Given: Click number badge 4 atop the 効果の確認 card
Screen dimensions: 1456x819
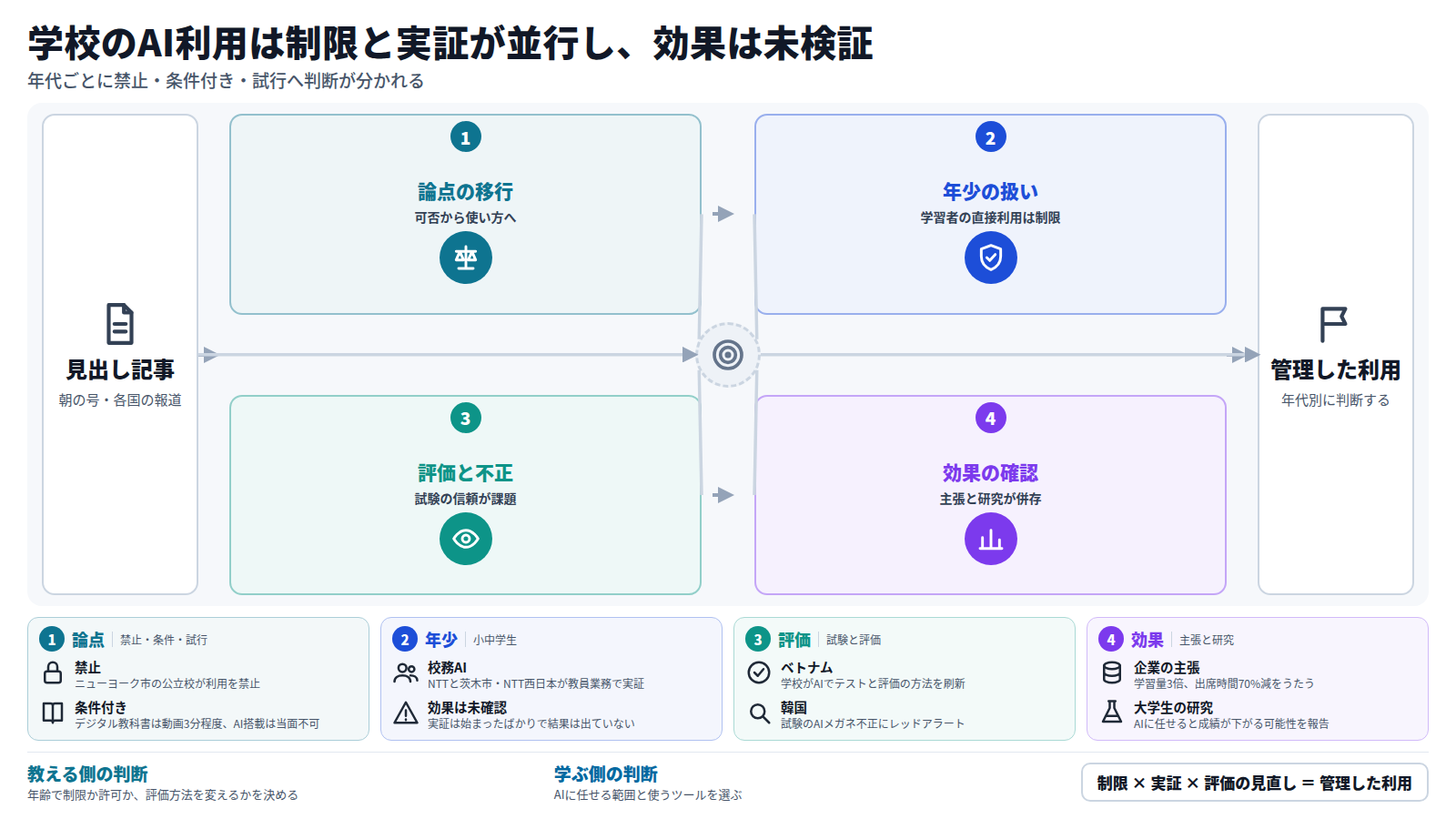Looking at the screenshot, I should pyautogui.click(x=991, y=419).
